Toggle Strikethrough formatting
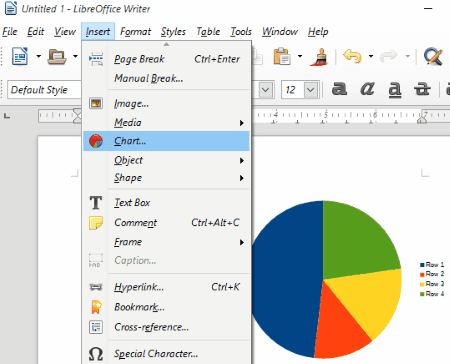The width and height of the screenshot is (450, 364). [422, 89]
